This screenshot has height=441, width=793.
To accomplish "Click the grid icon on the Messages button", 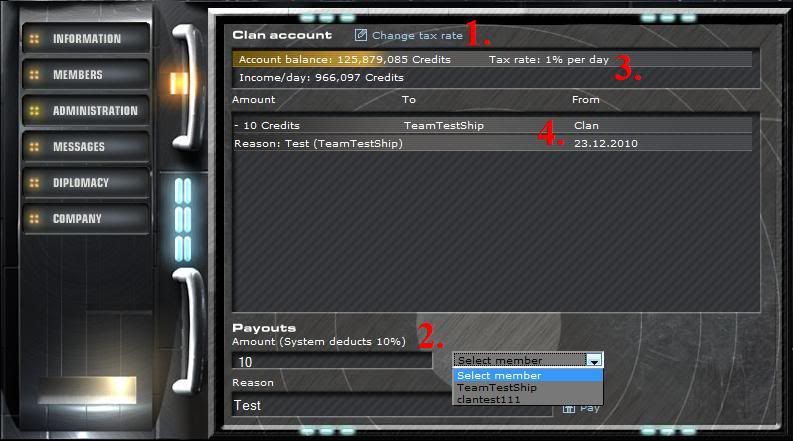I will 34,147.
